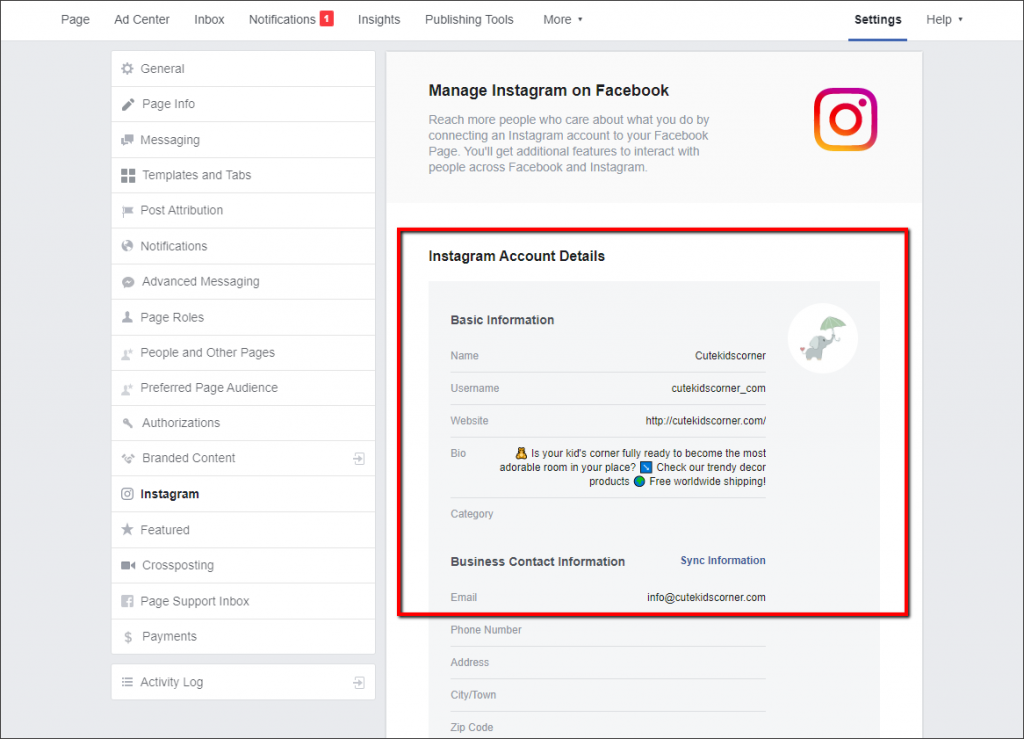Image resolution: width=1024 pixels, height=739 pixels.
Task: Switch to the Inbox tab
Action: pos(209,20)
